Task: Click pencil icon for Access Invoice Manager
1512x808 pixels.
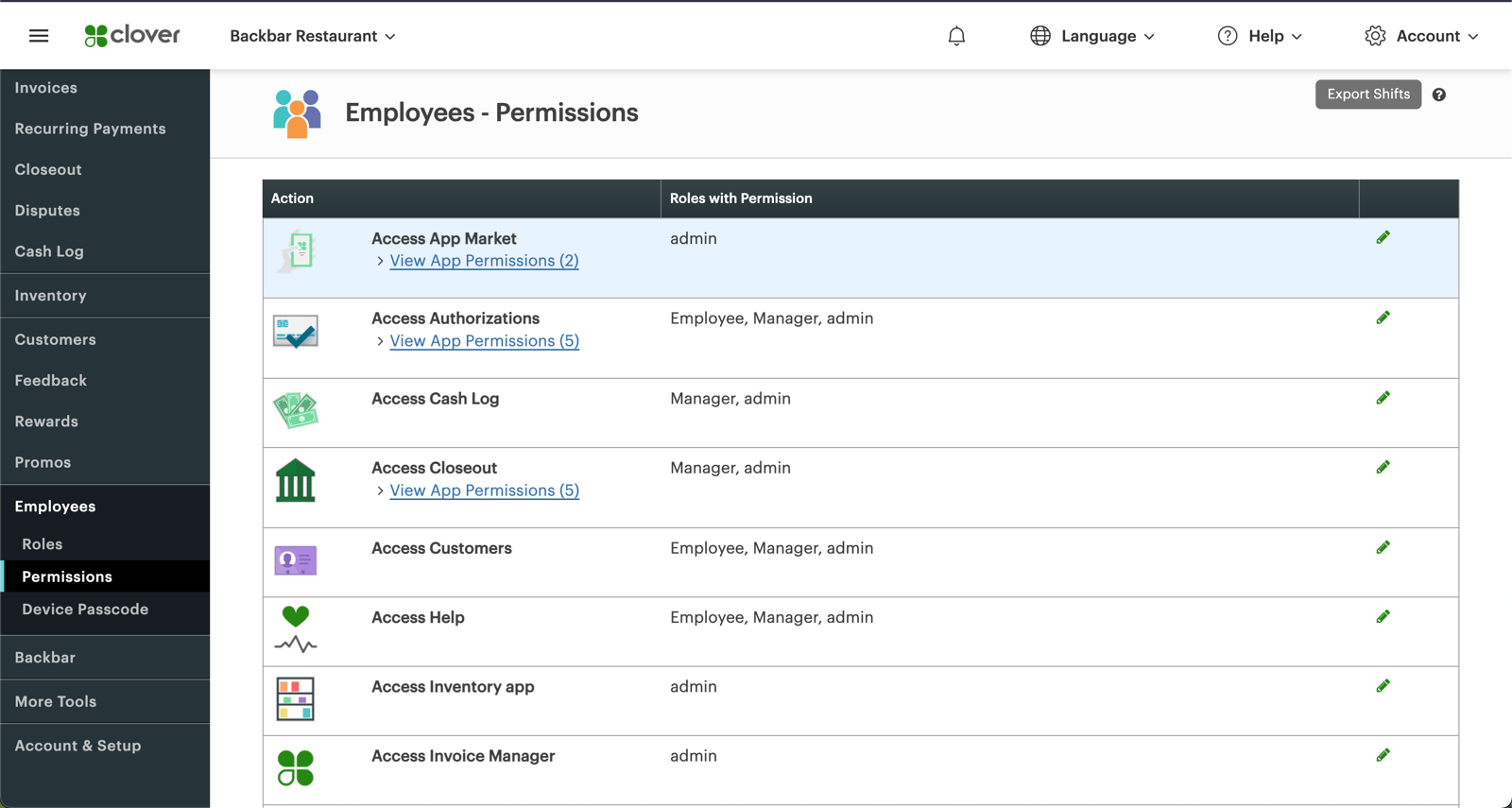Action: point(1383,756)
